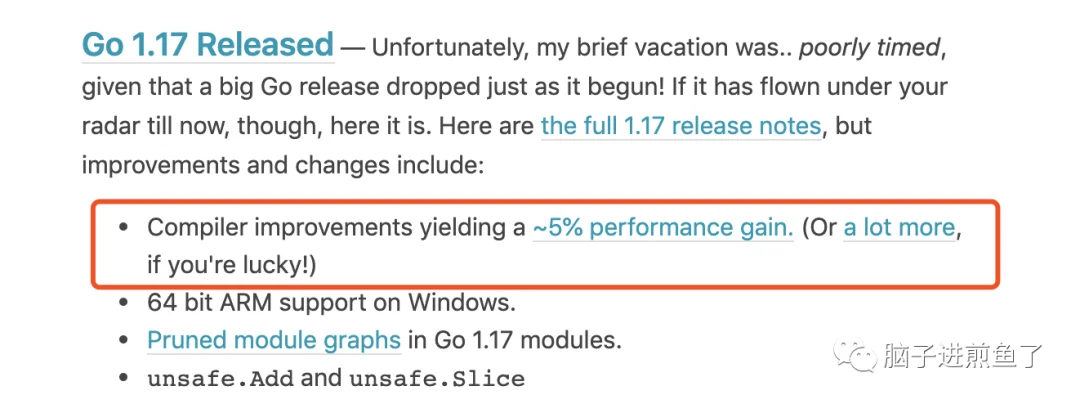Viewport: 1080px width, 404px height.
Task: Click the "unsafe.Slice" code text
Action: [437, 379]
